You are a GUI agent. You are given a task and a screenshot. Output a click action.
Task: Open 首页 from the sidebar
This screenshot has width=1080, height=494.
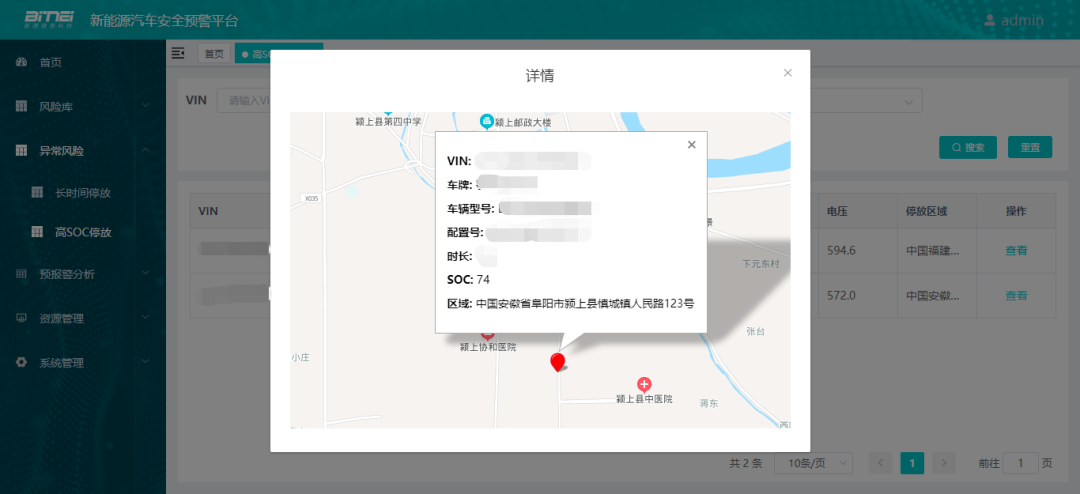point(50,62)
